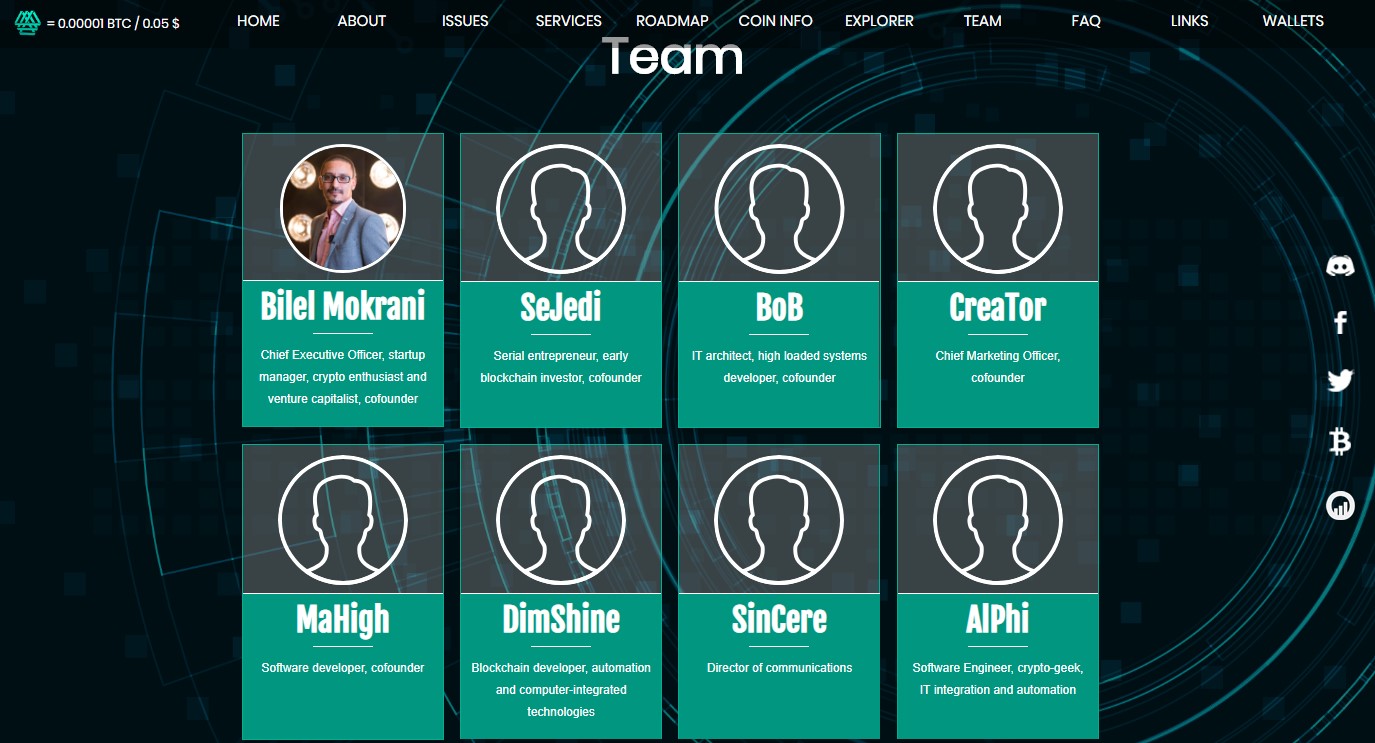Select the TEAM menu item
The image size is (1375, 743).
983,21
